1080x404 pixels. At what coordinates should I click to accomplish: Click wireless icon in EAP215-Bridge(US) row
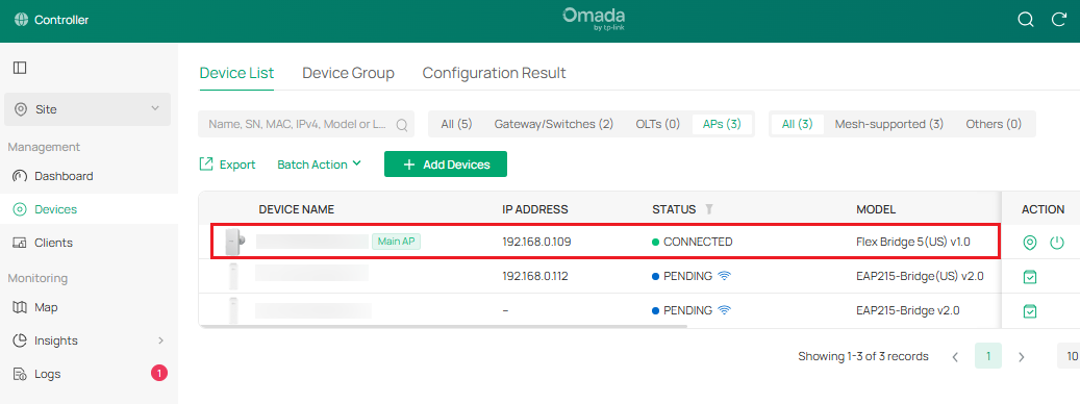[724, 276]
